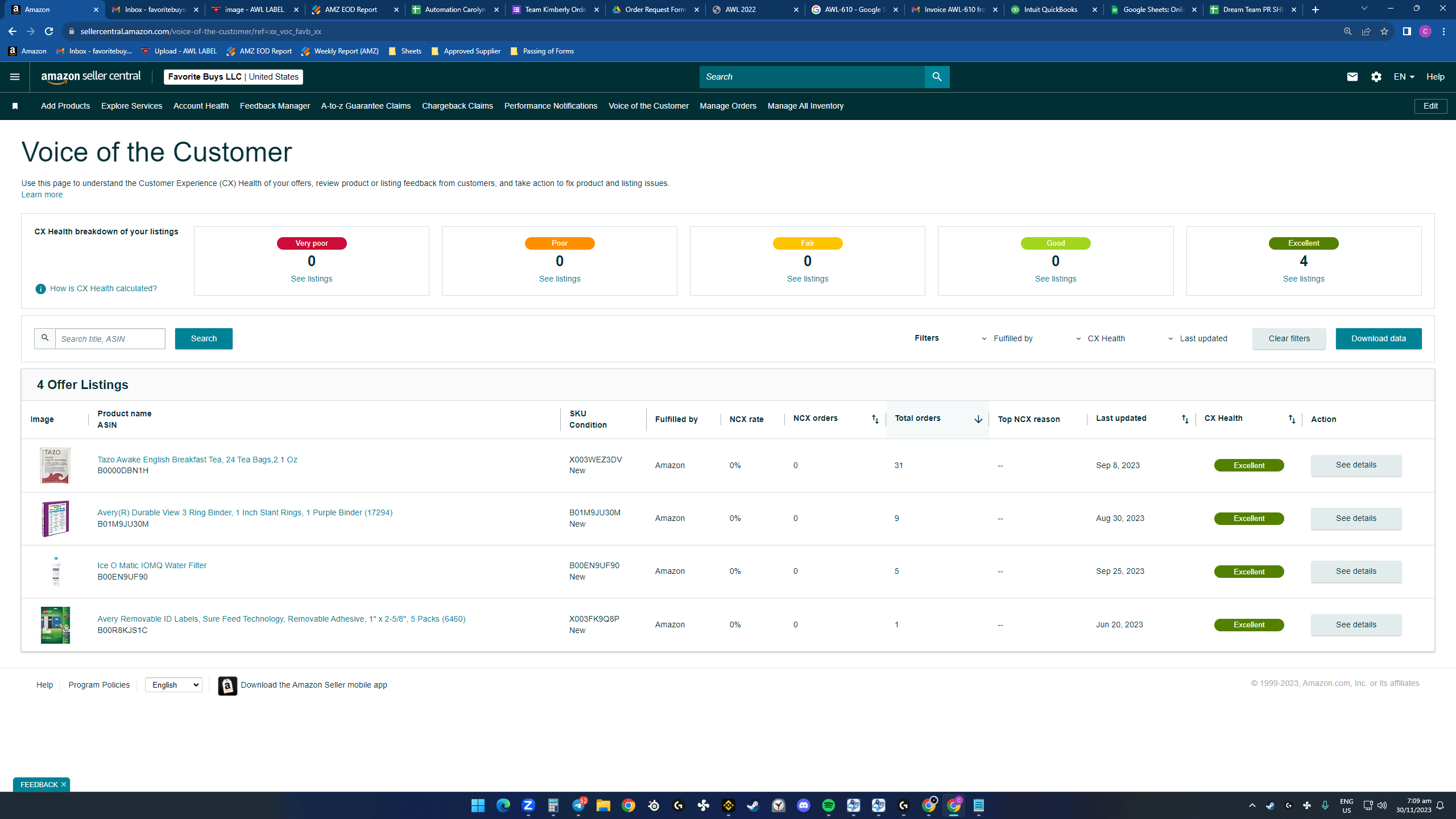1456x819 pixels.
Task: Toggle Total orders sort arrow
Action: click(x=978, y=419)
